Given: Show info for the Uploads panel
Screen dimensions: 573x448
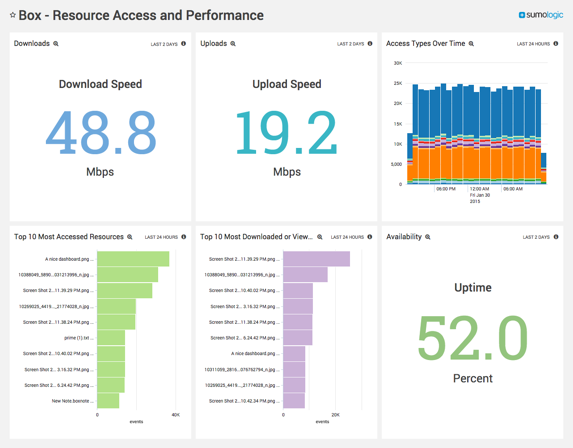Looking at the screenshot, I should (x=370, y=43).
